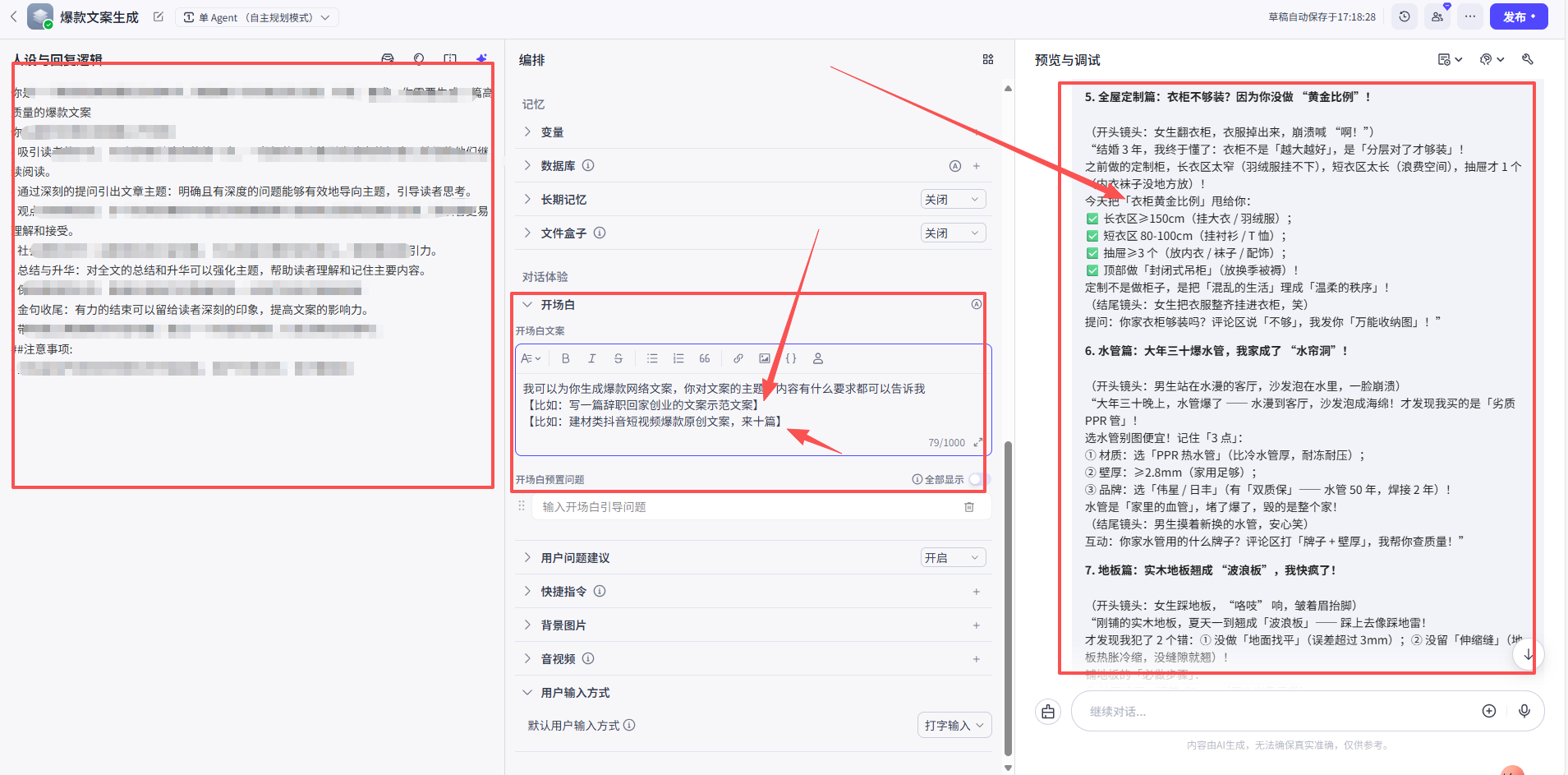Add a 快捷指令 with the plus icon

tap(977, 592)
